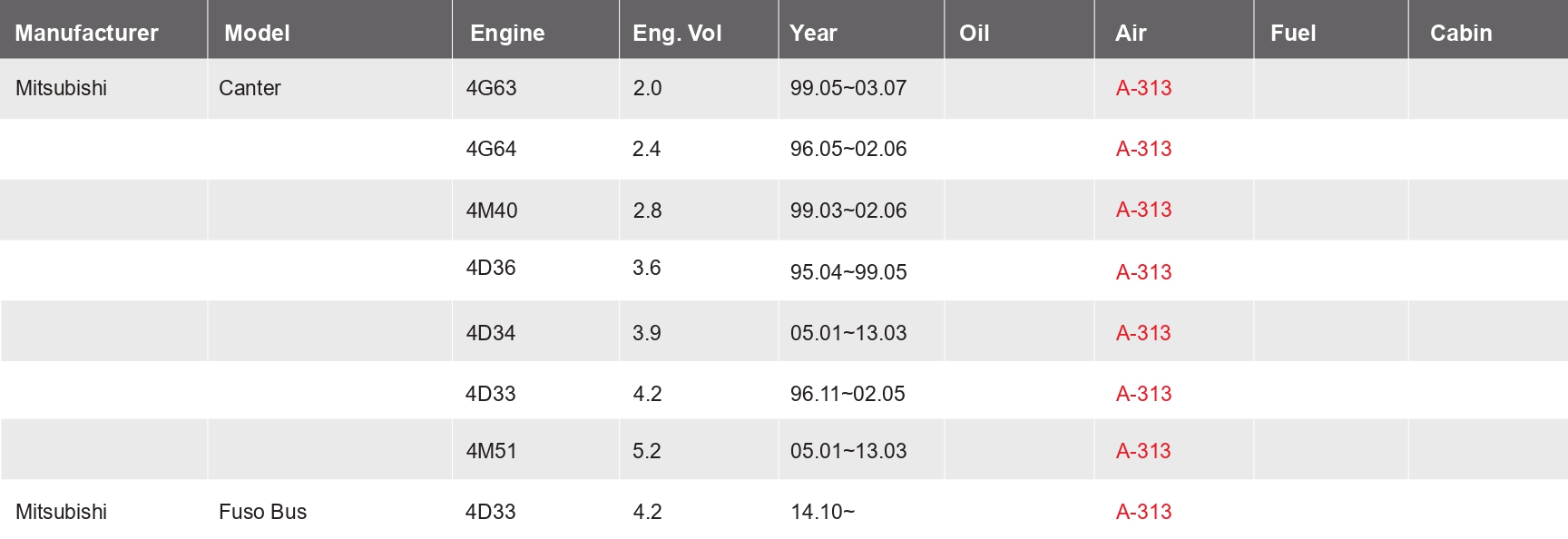Screen dimensions: 1568x539
Task: Open A-313 link in the 4G64 row
Action: 1143,149
